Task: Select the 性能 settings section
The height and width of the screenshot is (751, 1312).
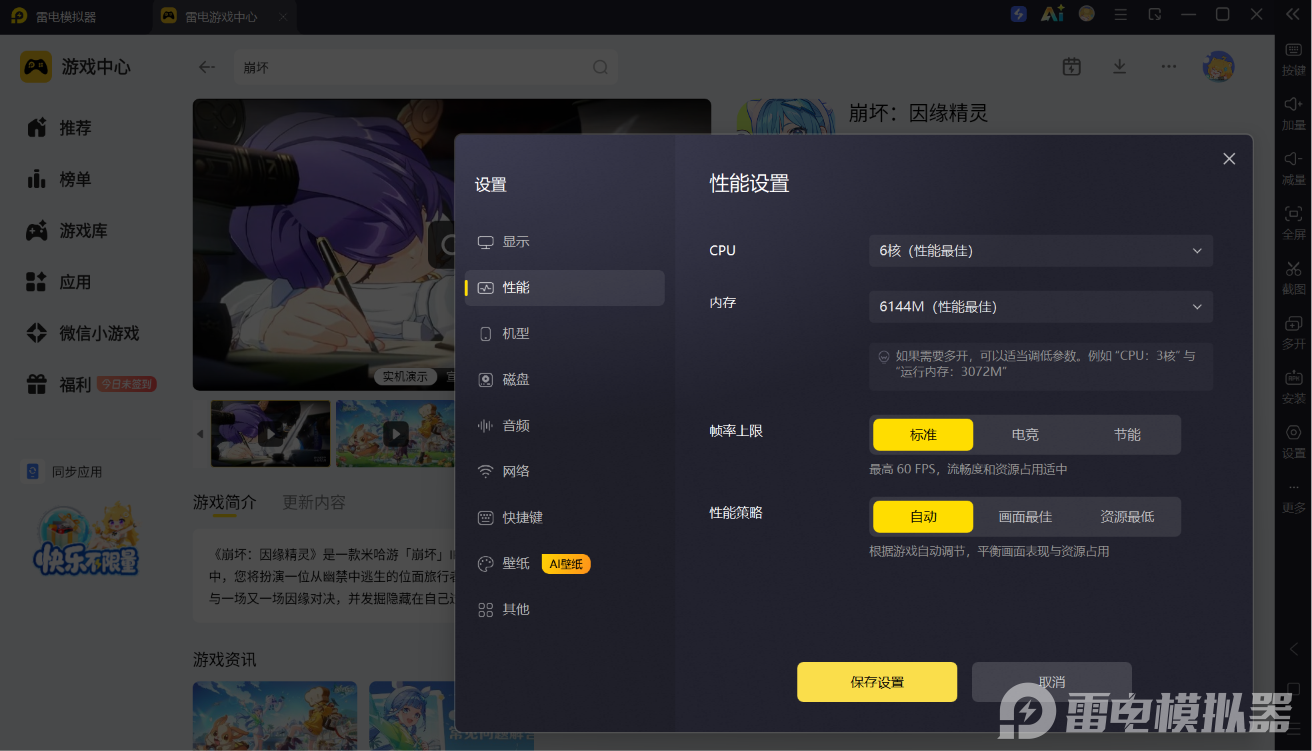Action: (x=565, y=288)
